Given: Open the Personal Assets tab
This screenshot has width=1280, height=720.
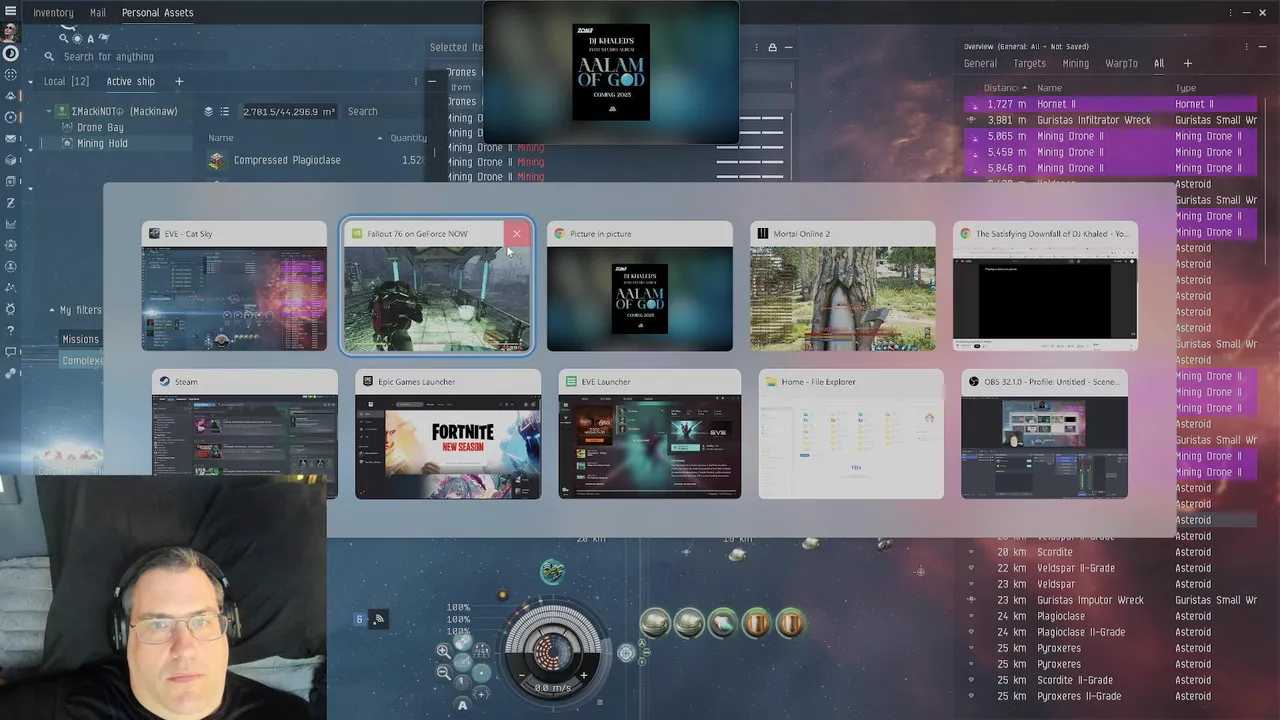Looking at the screenshot, I should tap(157, 13).
